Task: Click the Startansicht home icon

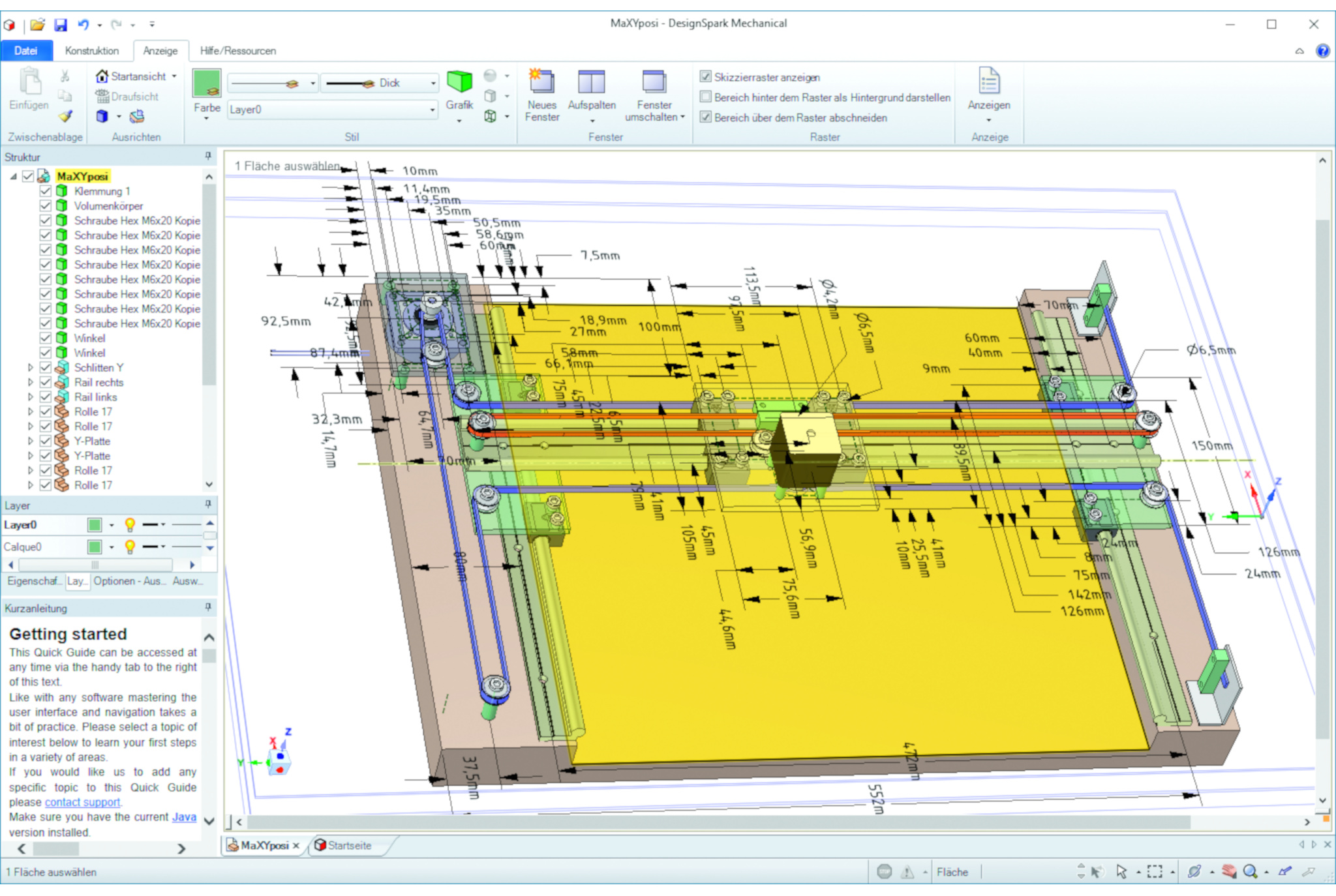Action: coord(102,76)
